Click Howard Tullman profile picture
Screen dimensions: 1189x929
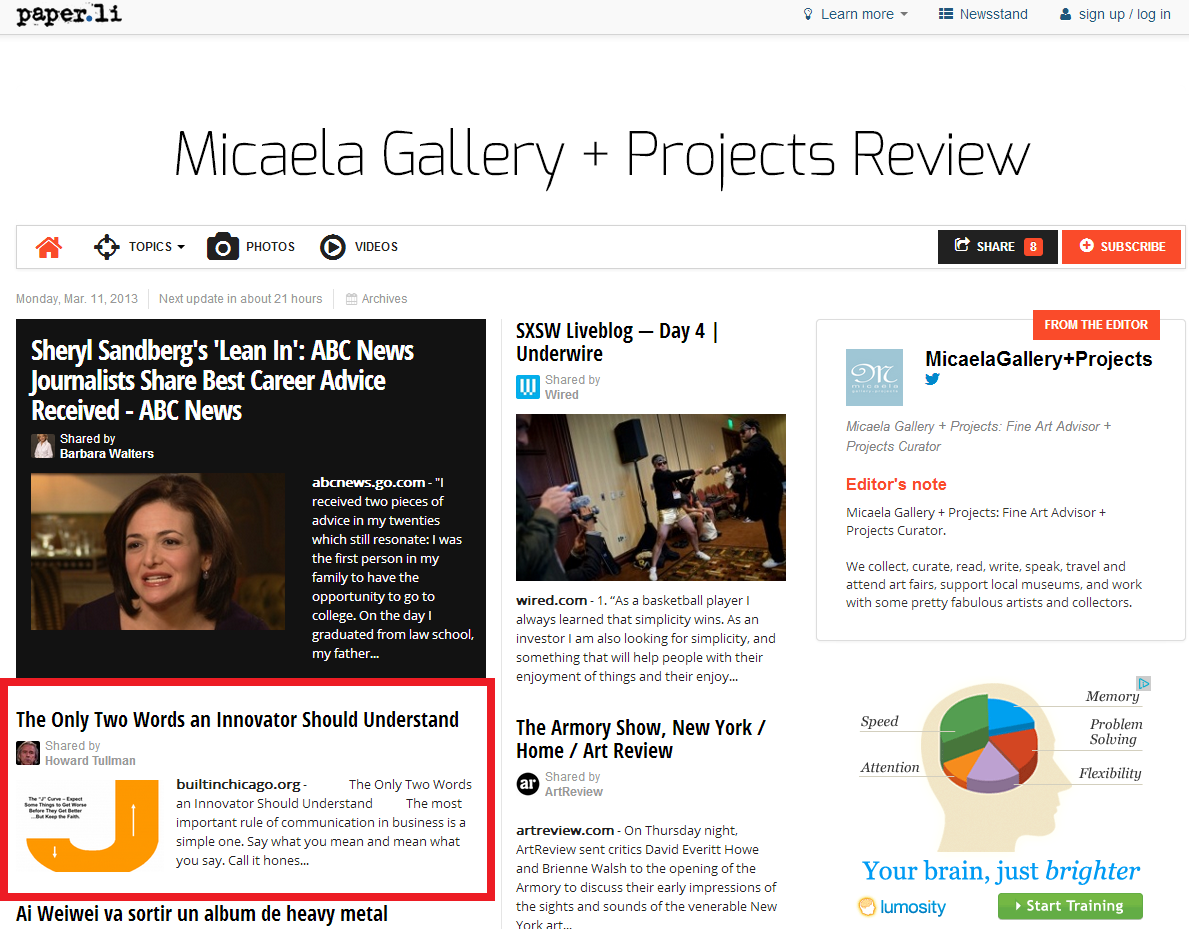28,753
